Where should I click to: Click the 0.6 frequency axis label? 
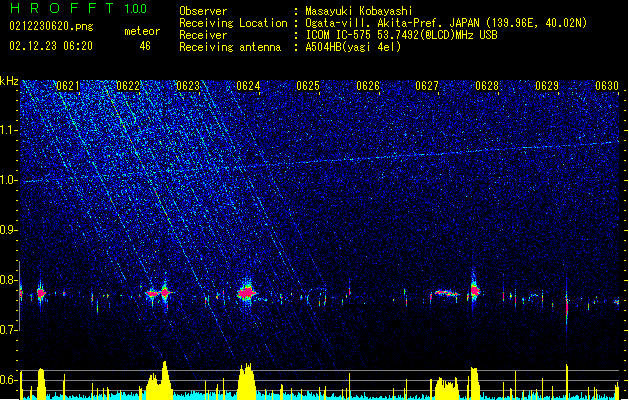[9, 380]
